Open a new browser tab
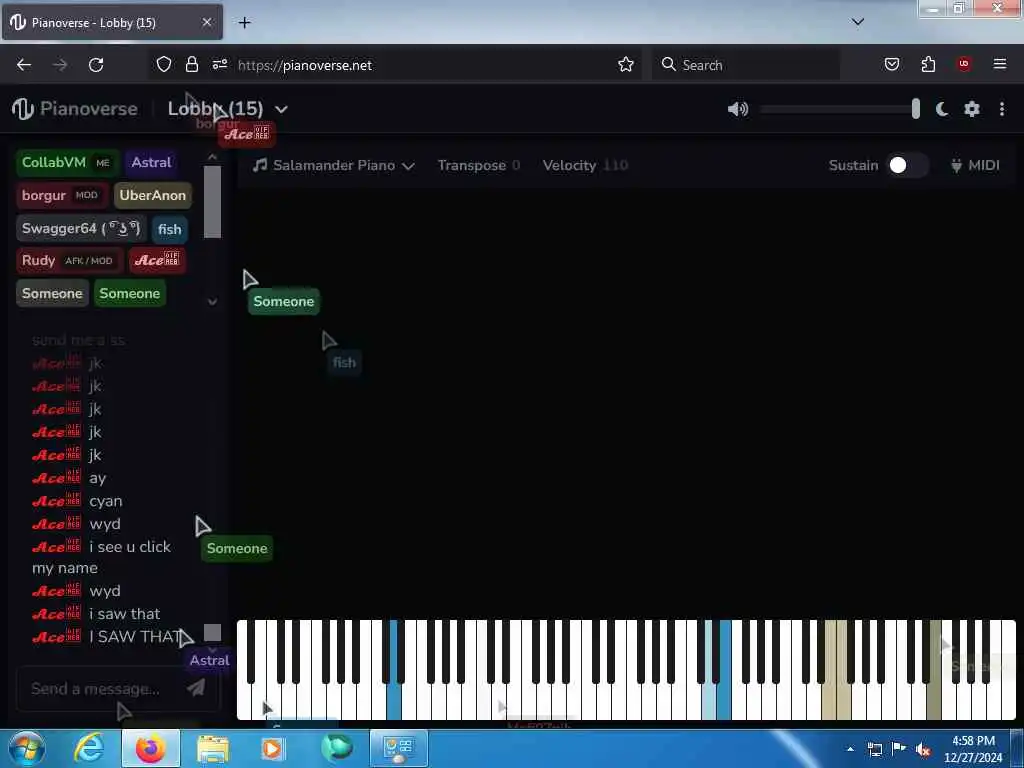The height and width of the screenshot is (768, 1024). (x=244, y=23)
